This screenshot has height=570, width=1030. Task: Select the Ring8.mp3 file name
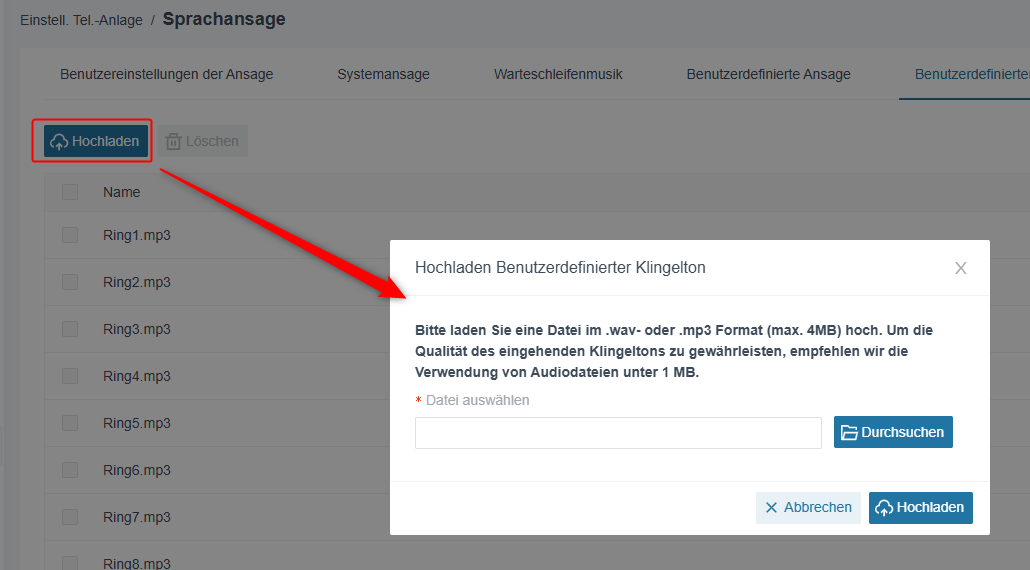pos(137,563)
